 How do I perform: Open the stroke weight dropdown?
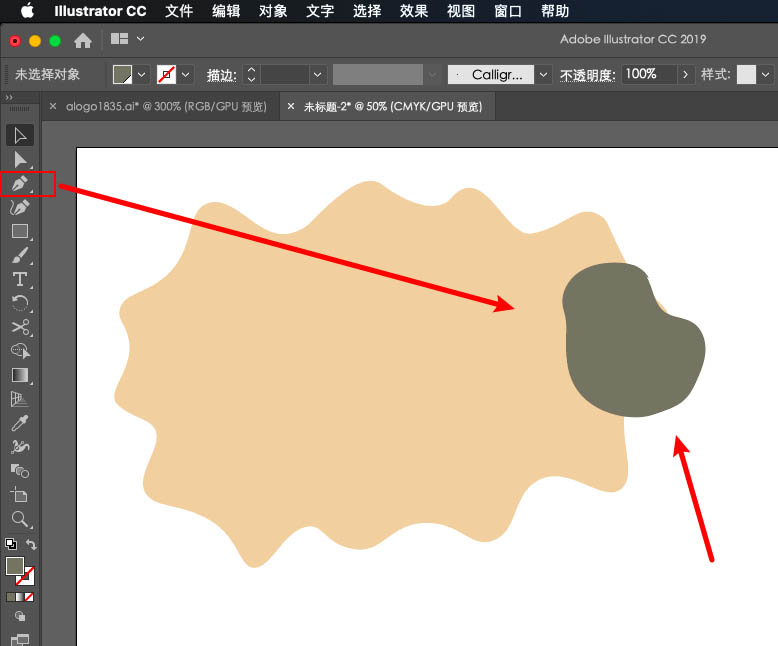(318, 75)
